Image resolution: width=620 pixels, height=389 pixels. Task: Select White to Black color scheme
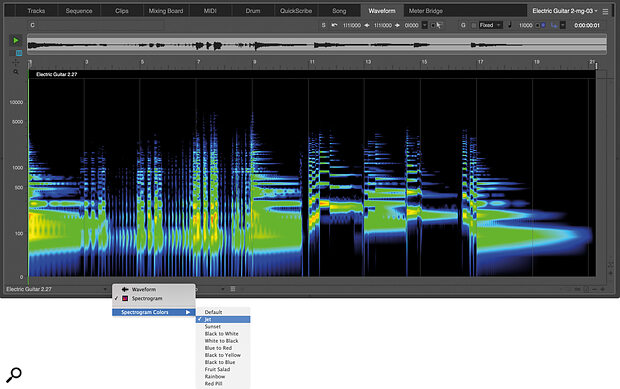223,341
